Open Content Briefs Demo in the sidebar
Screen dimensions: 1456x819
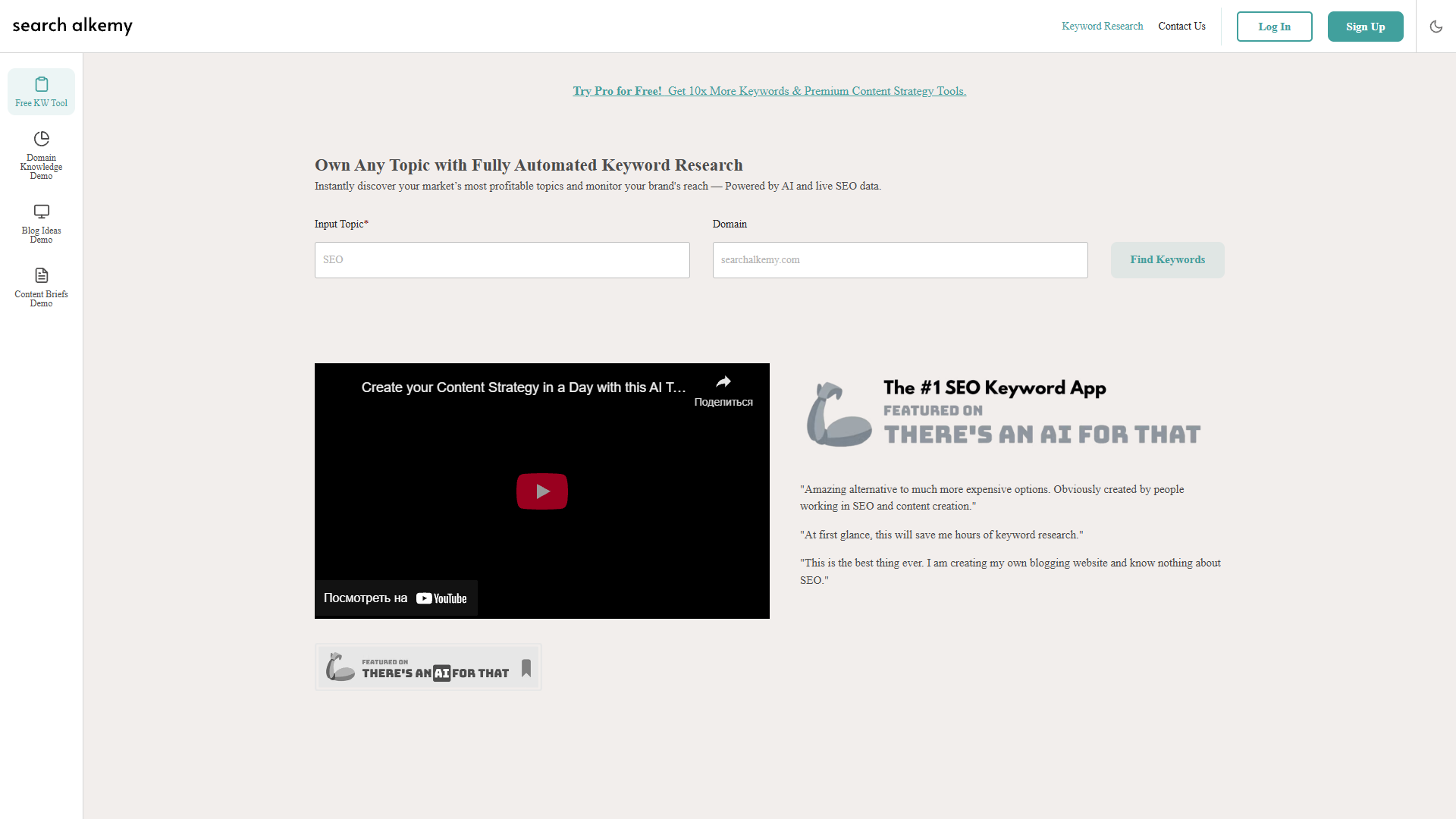(x=42, y=287)
